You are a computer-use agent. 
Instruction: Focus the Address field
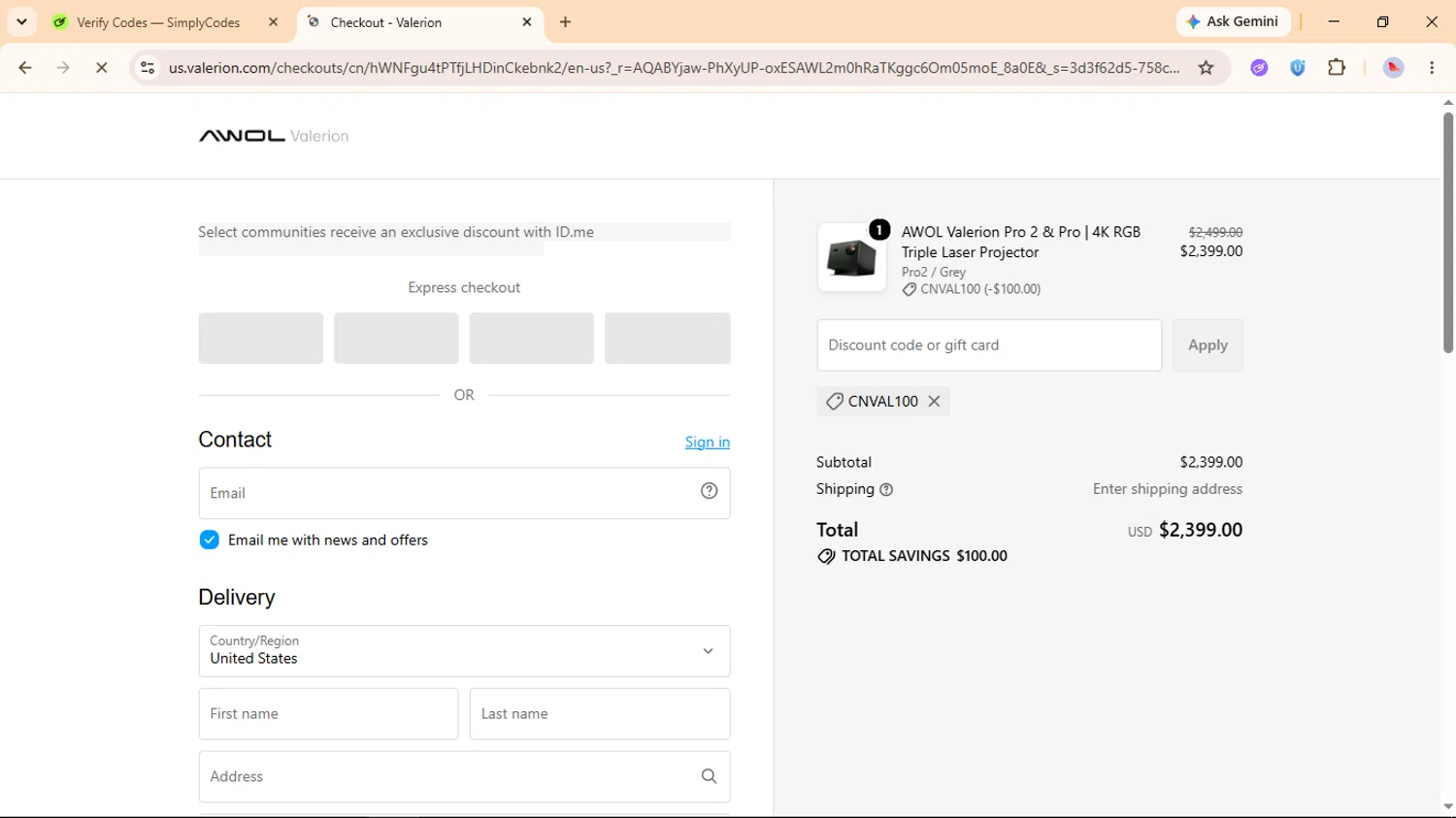coord(464,776)
